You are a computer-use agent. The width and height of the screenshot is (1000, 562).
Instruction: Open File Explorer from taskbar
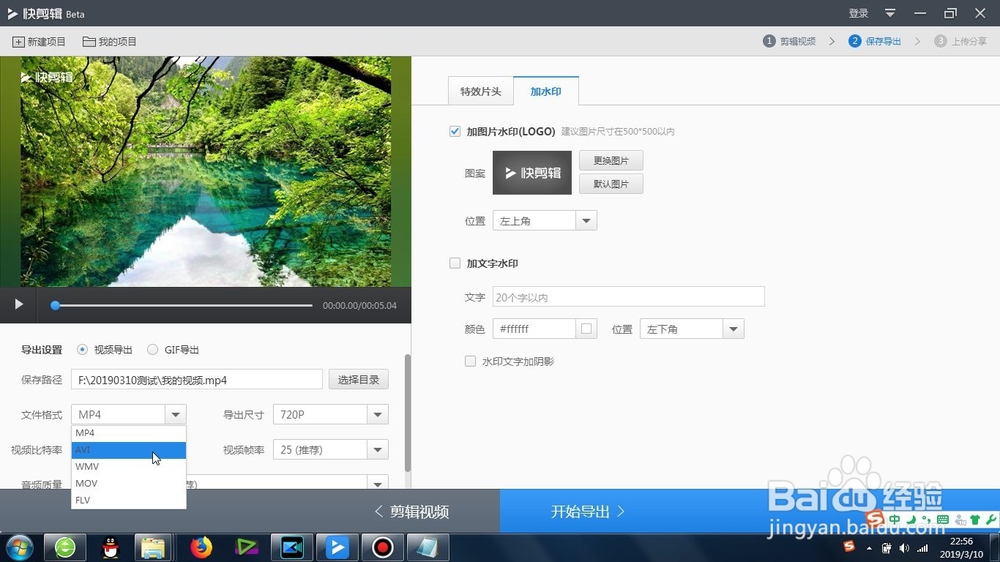point(153,547)
